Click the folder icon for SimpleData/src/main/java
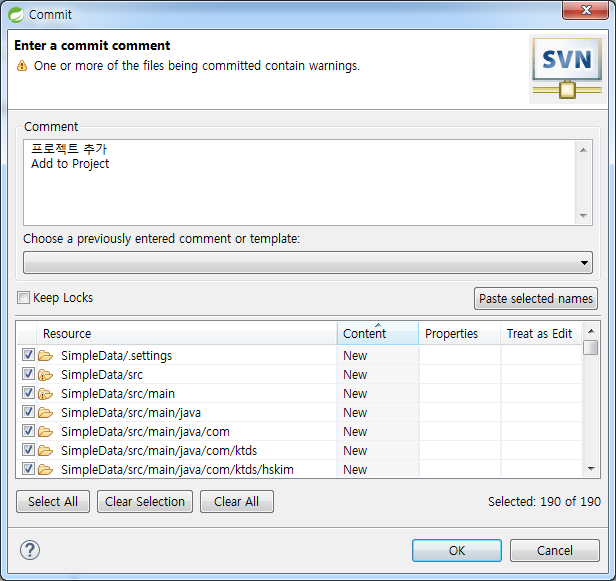Screen dimensions: 616x581 coord(46,412)
